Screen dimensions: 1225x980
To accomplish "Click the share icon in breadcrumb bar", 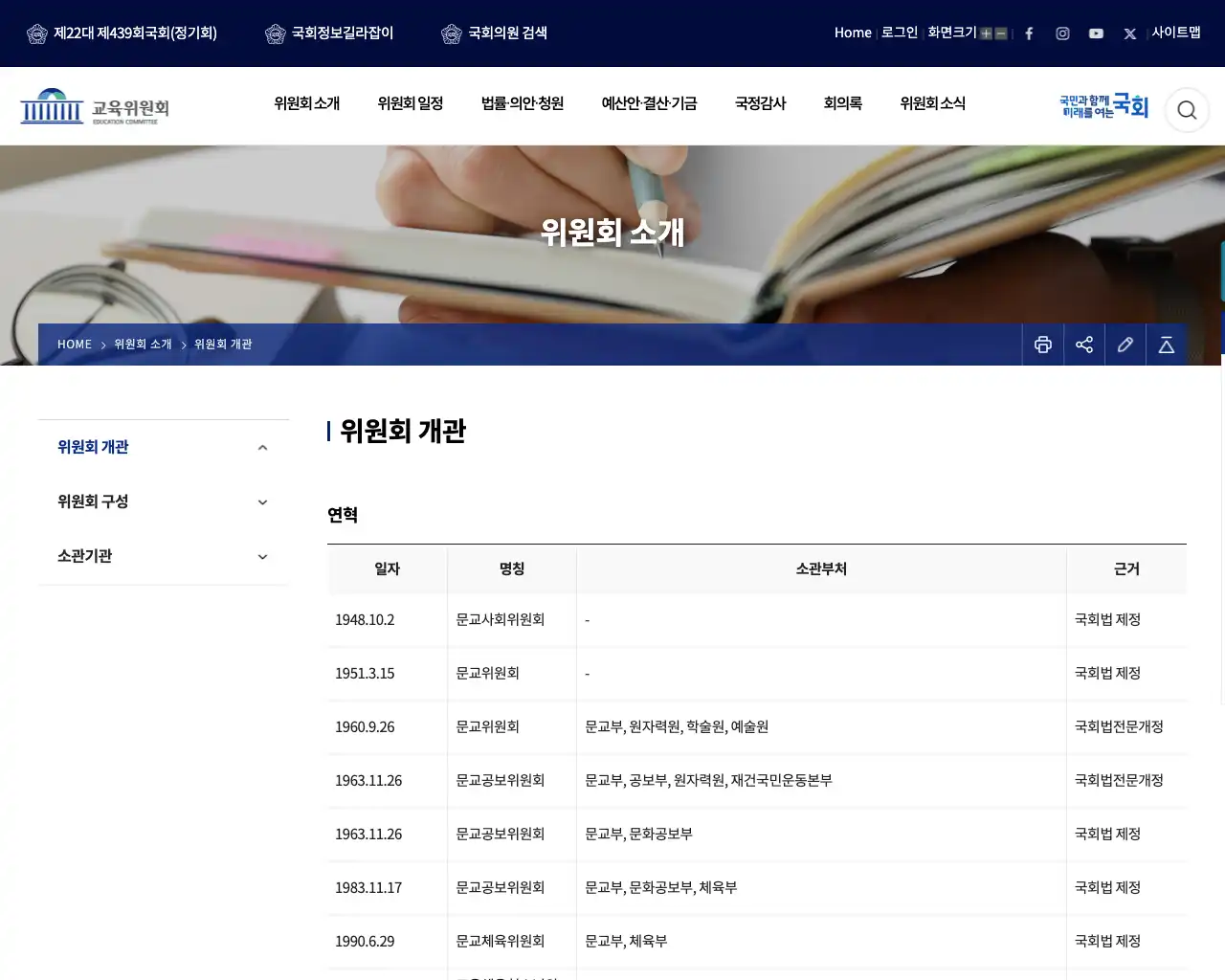I will coord(1084,345).
